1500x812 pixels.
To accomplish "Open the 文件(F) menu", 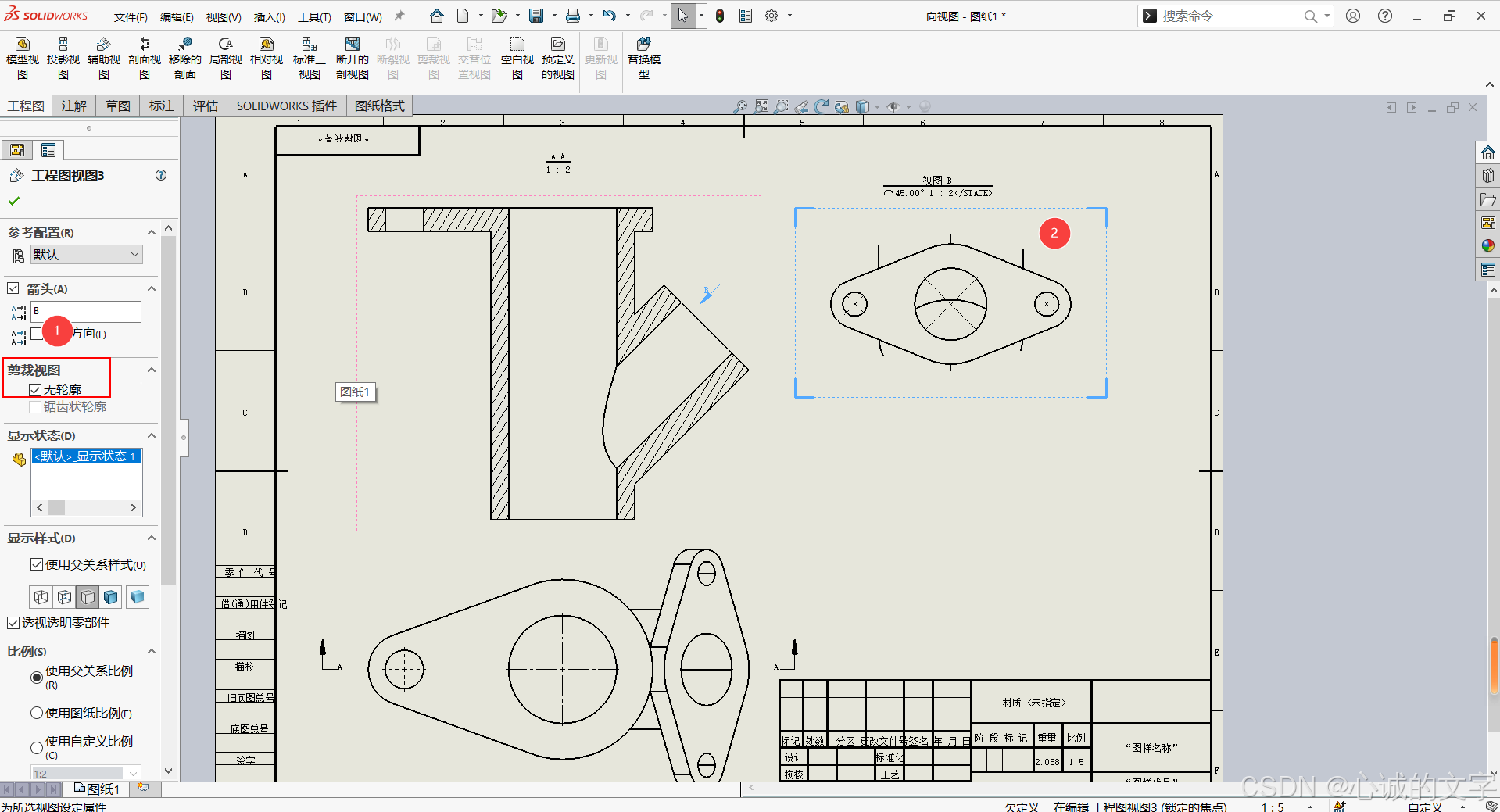I will (x=131, y=16).
